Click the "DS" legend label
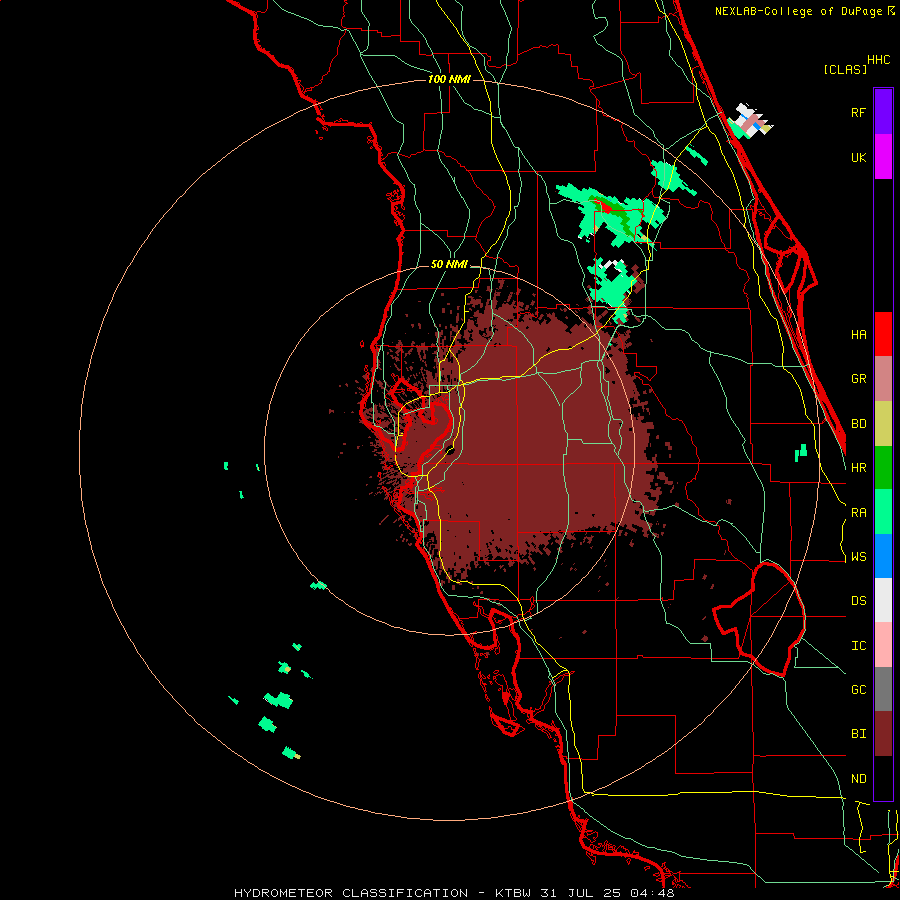The width and height of the screenshot is (900, 900). [858, 601]
